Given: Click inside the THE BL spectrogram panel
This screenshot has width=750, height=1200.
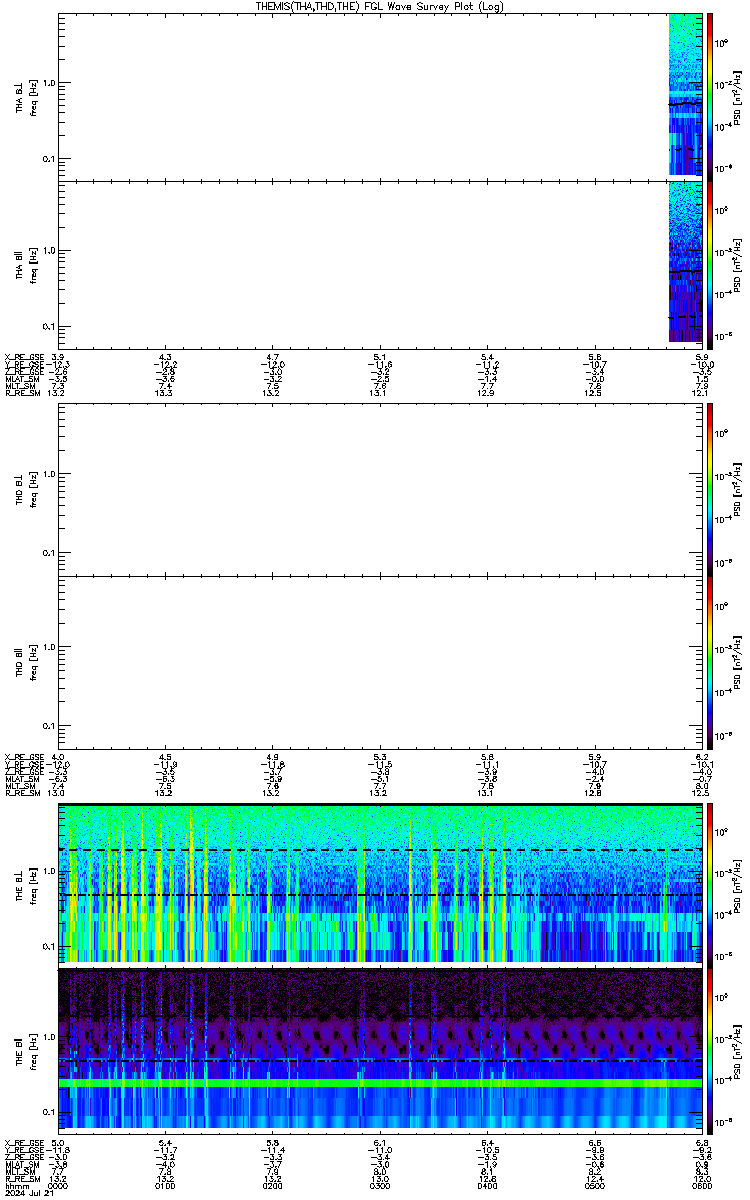Looking at the screenshot, I should point(379,883).
